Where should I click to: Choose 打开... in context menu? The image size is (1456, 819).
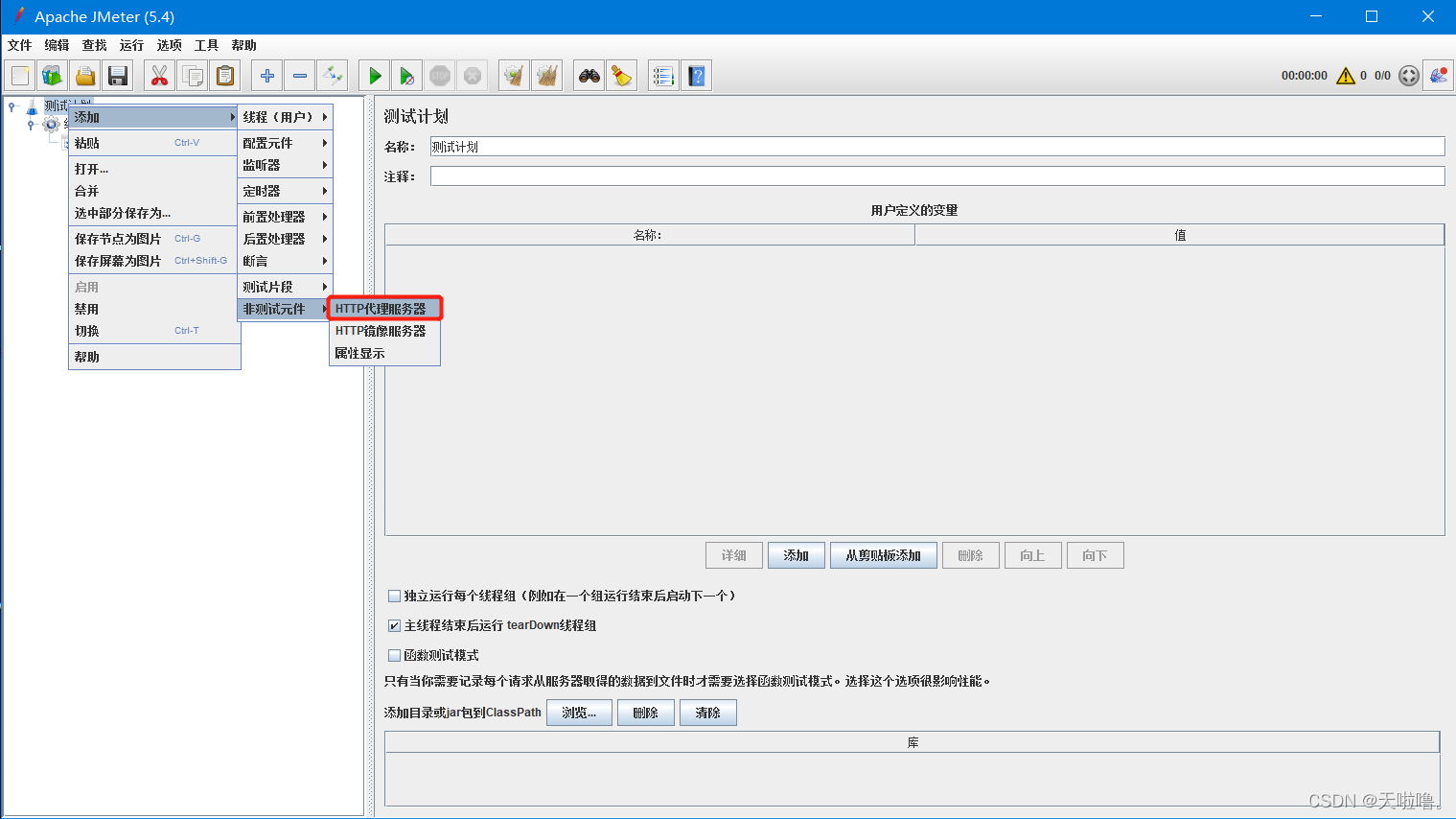pos(153,169)
